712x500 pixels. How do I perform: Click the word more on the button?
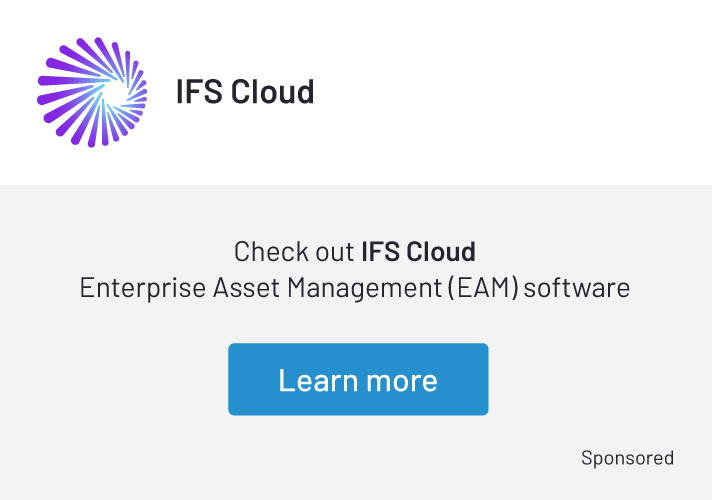(399, 380)
